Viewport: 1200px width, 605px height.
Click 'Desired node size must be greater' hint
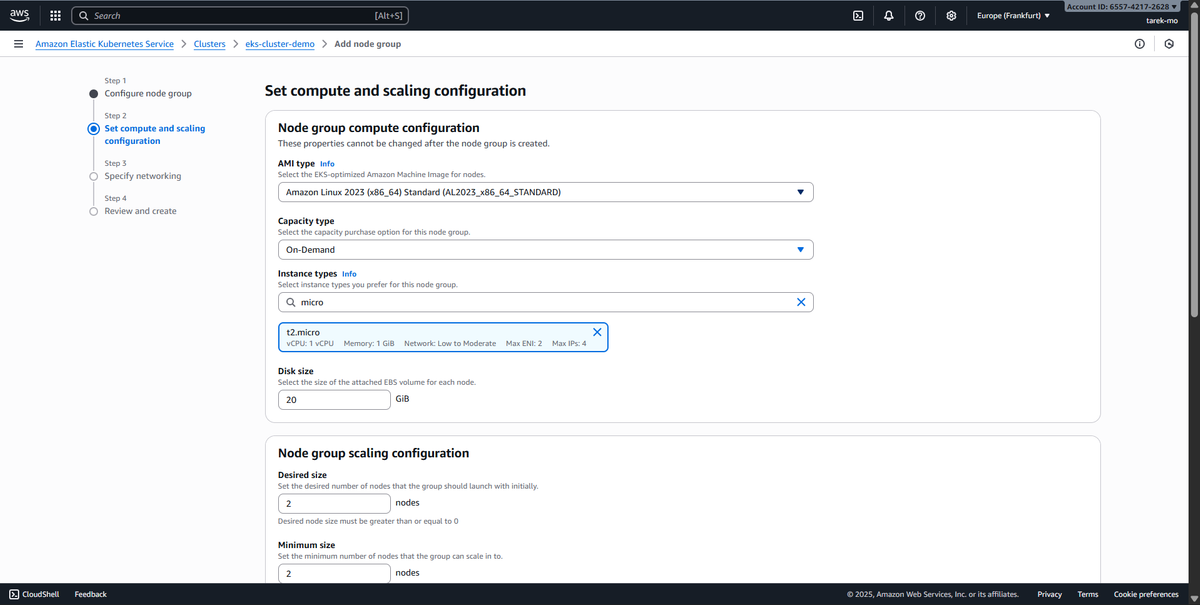pos(368,521)
